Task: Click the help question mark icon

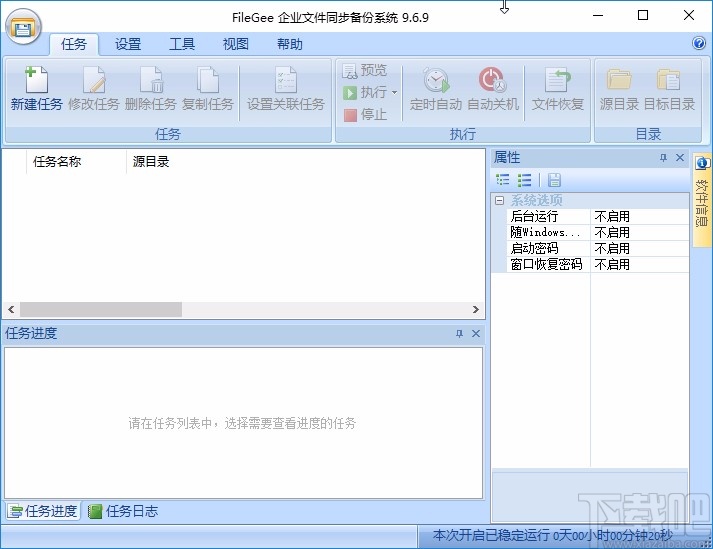Action: 698,43
